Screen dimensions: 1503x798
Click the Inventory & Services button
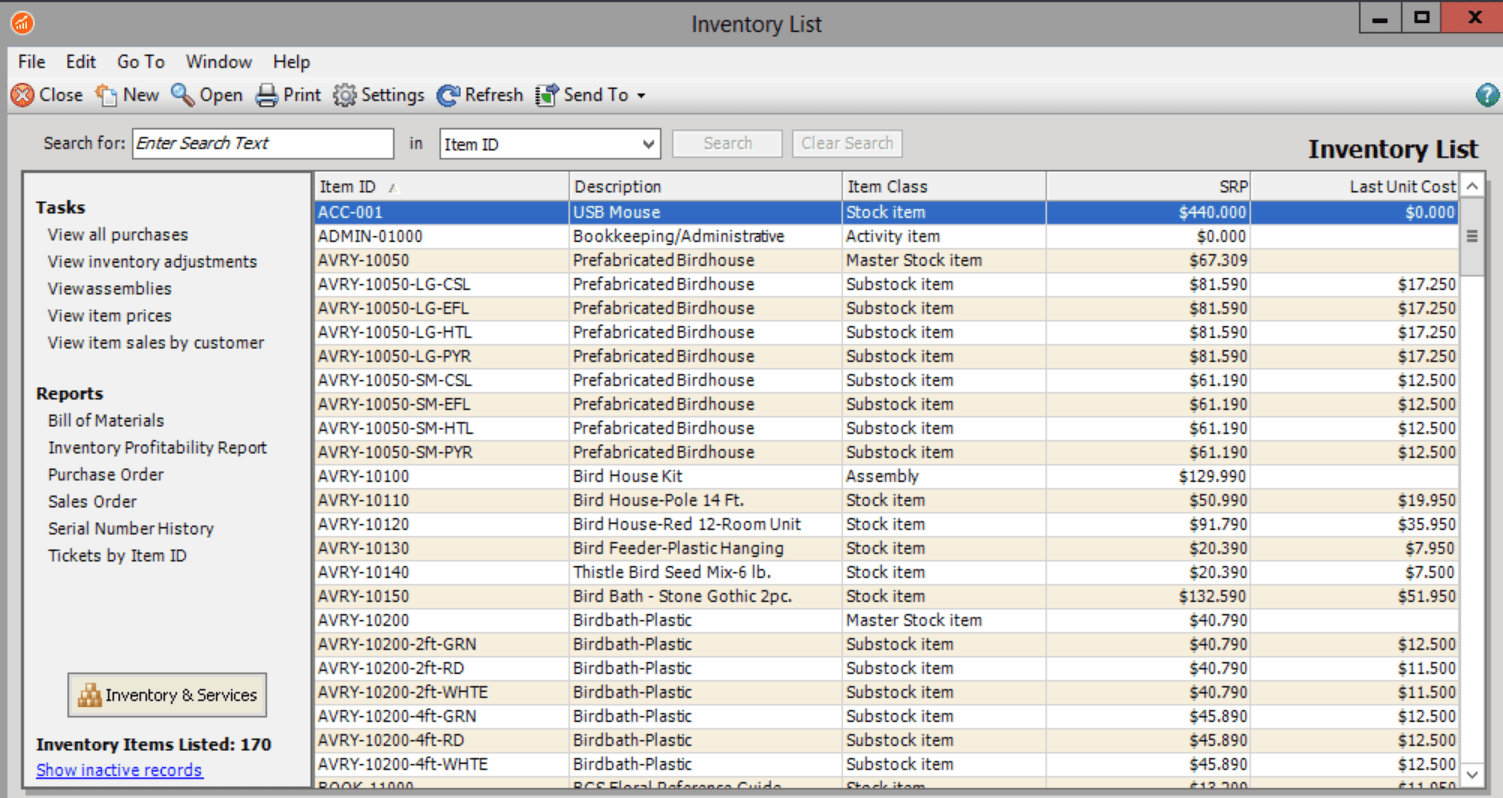click(x=167, y=695)
